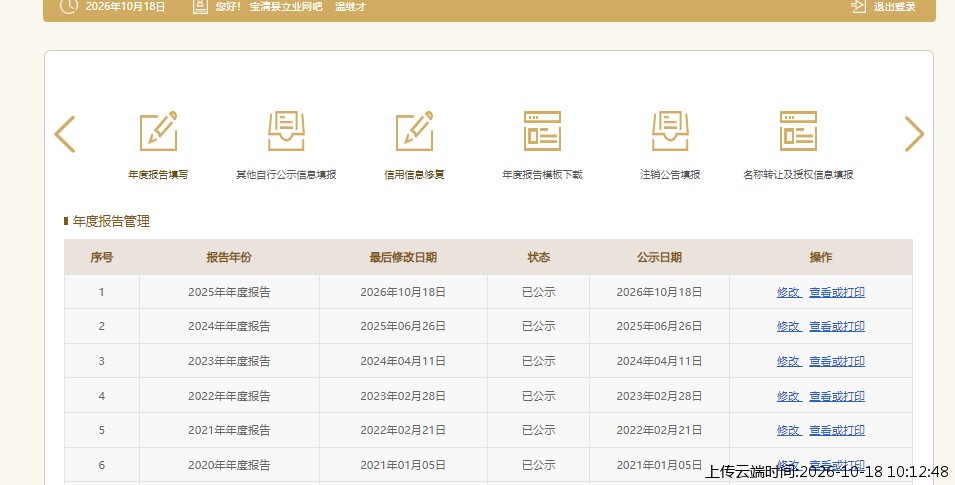Viewport: 955px width, 485px height.
Task: Select the 年度报告模板下载 label
Action: pyautogui.click(x=542, y=175)
